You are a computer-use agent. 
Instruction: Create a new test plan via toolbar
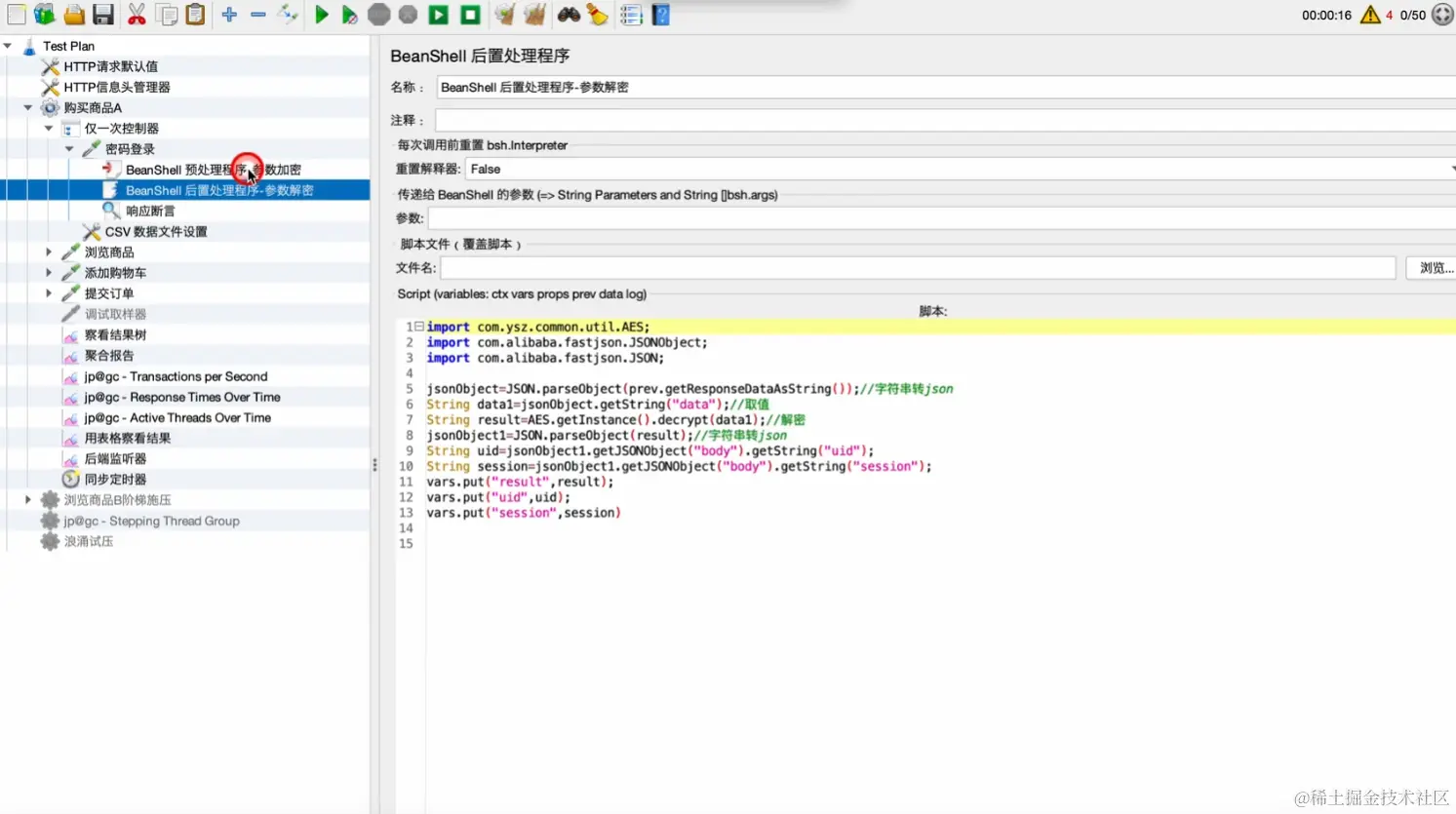(17, 15)
